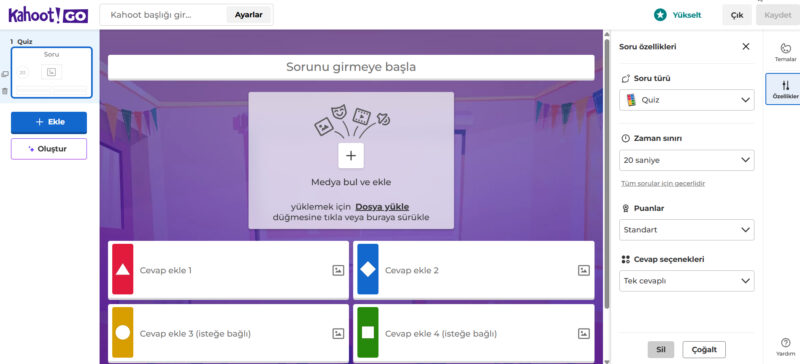This screenshot has width=800, height=364.
Task: Click the yellow circle answer shape
Action: tap(122, 332)
